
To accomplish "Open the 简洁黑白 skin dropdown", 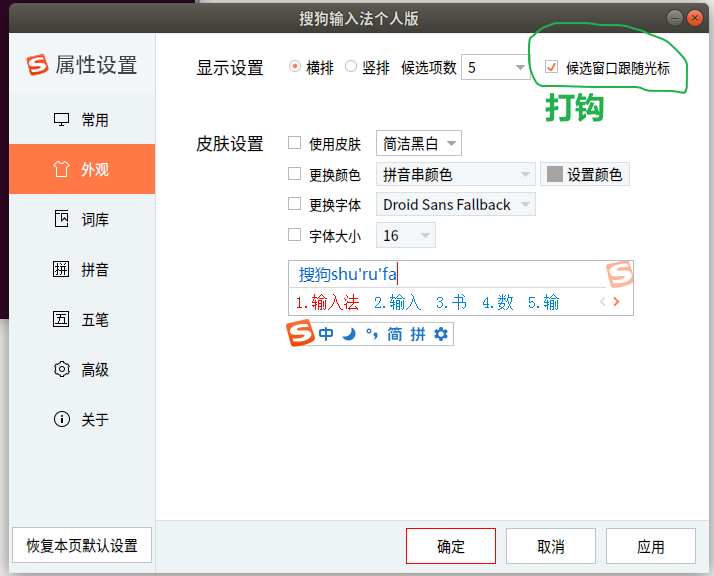I will pyautogui.click(x=418, y=143).
